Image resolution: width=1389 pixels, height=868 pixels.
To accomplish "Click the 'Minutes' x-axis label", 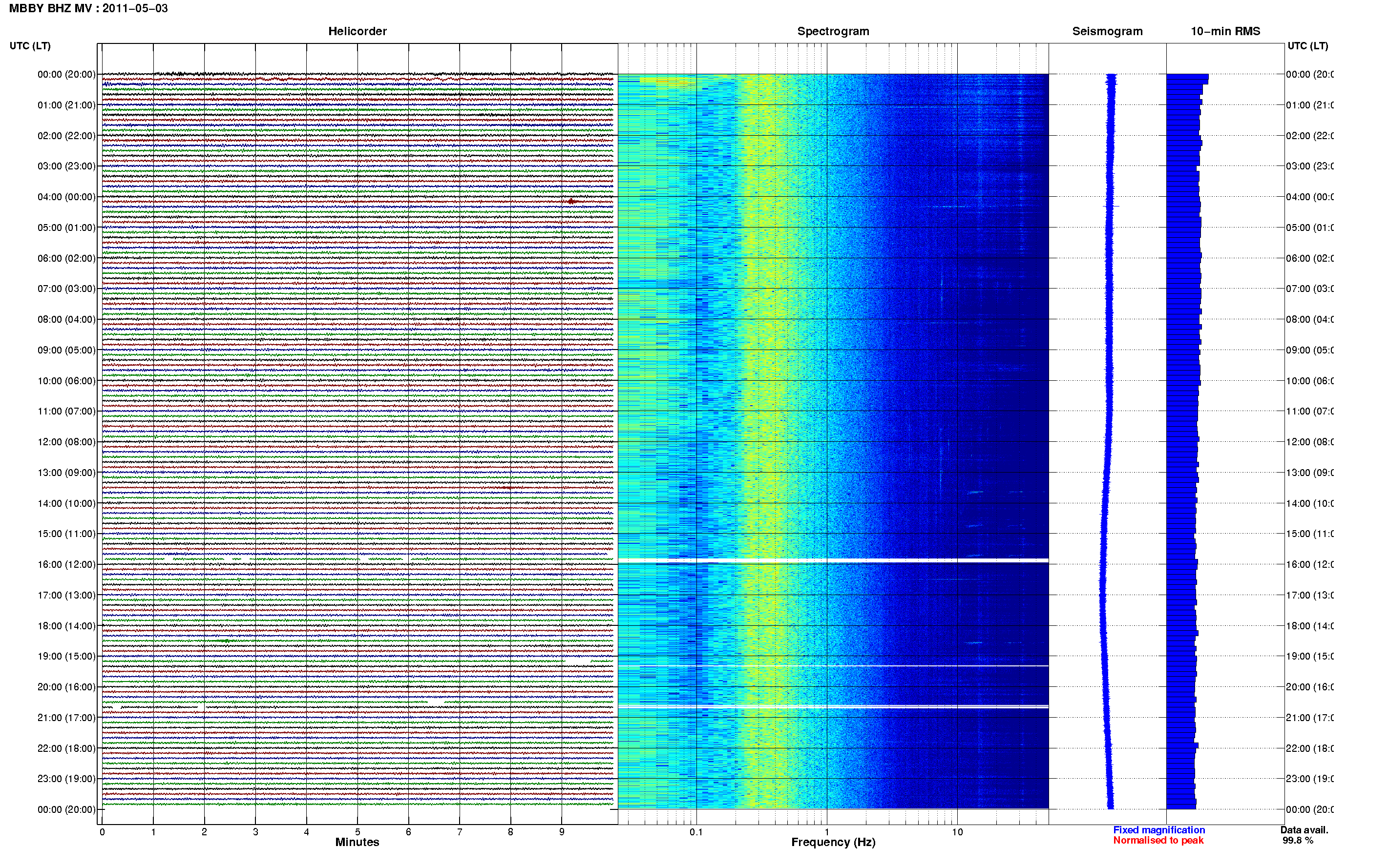I will point(357,842).
